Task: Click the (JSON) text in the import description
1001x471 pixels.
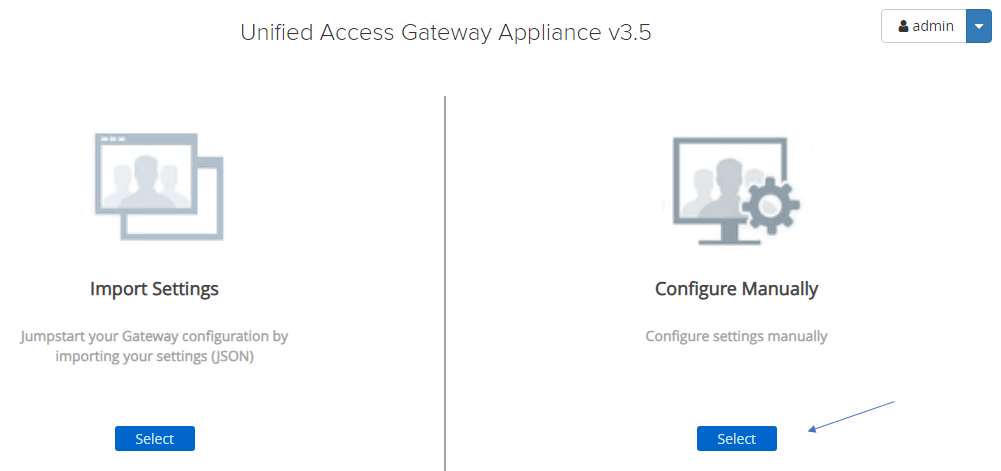Action: tap(233, 356)
